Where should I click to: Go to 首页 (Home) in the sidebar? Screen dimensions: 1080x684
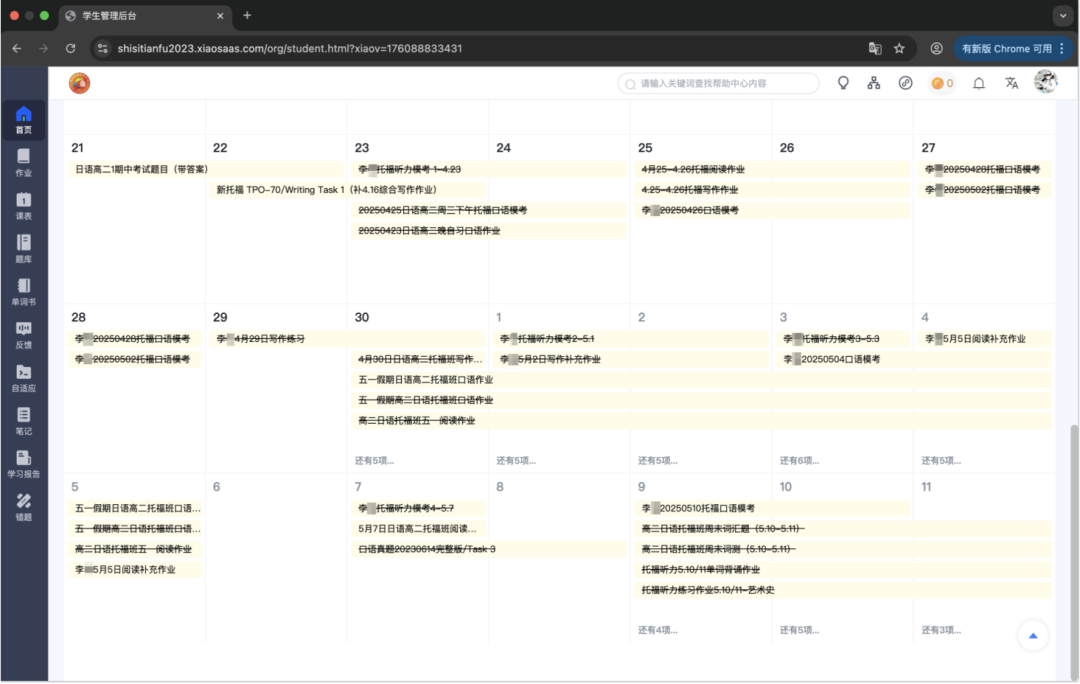tap(23, 119)
